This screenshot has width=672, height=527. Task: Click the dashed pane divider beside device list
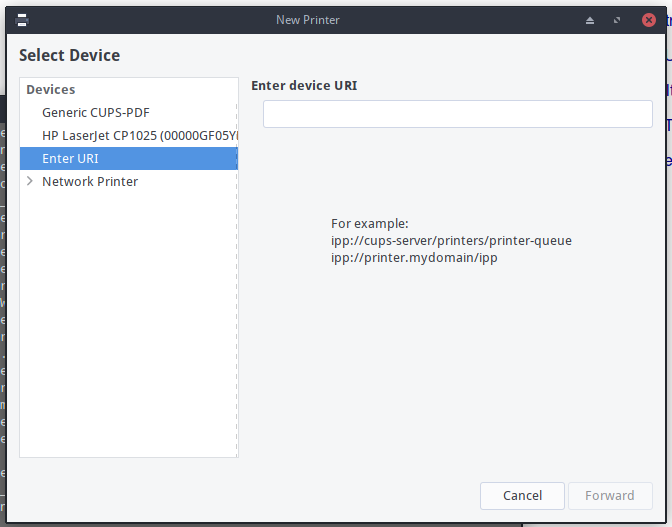(x=237, y=278)
